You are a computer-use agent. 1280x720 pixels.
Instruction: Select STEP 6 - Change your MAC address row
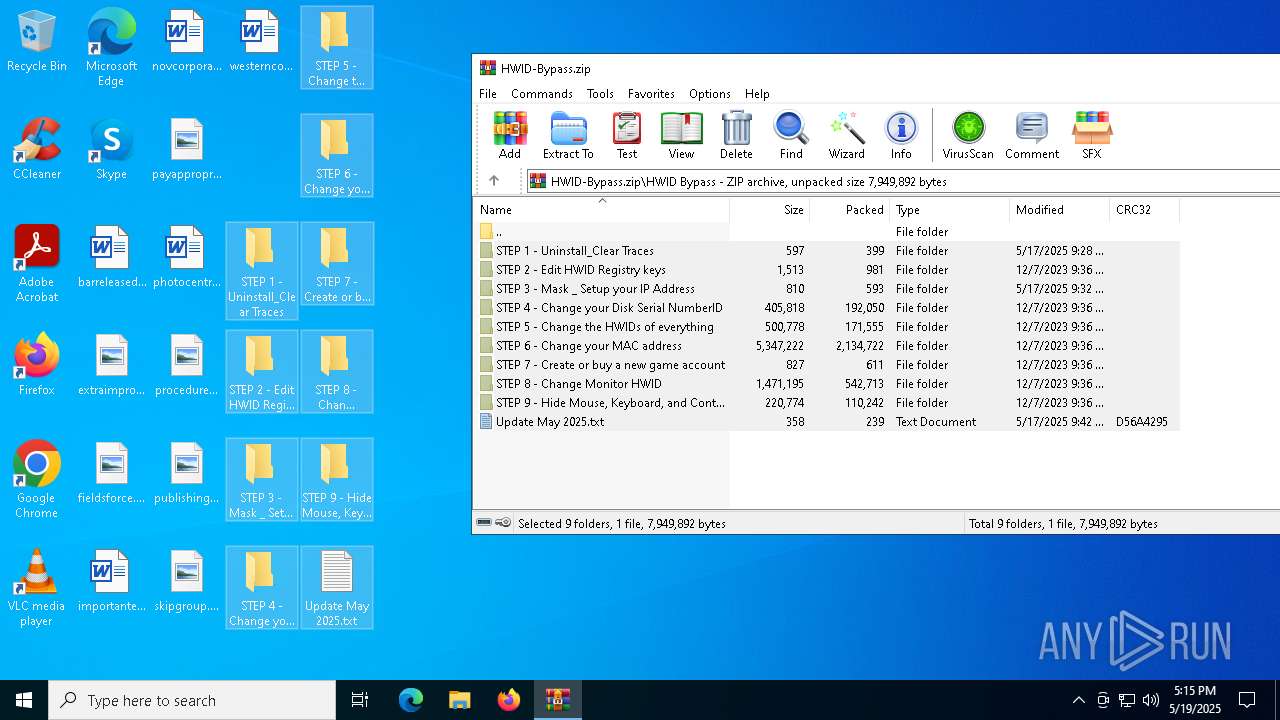pyautogui.click(x=827, y=346)
